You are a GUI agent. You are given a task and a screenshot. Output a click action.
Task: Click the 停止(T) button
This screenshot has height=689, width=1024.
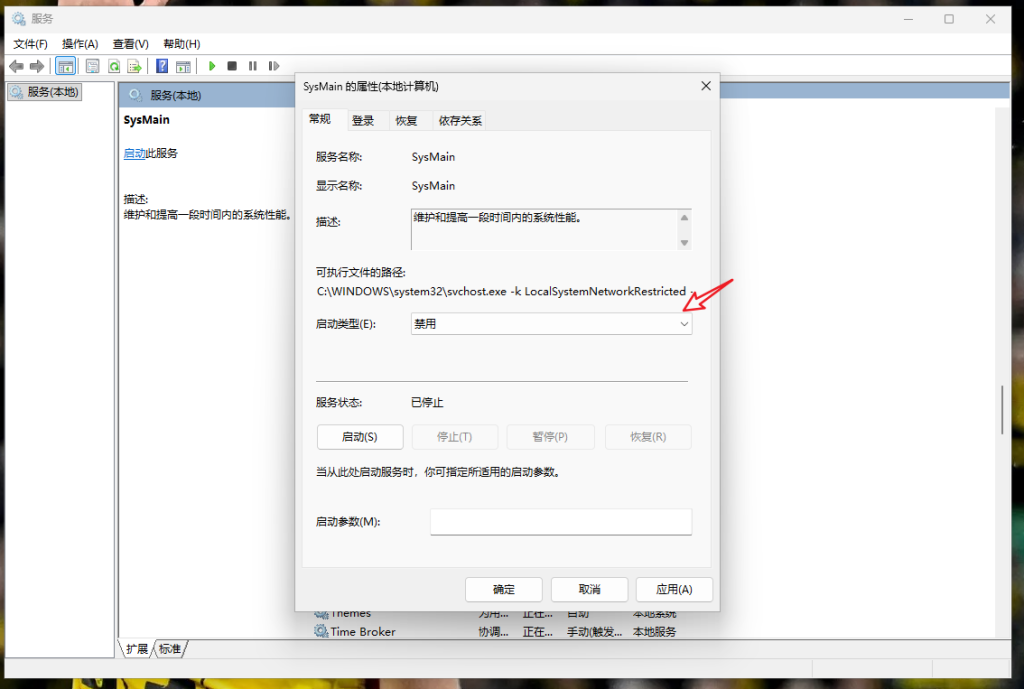tap(455, 437)
